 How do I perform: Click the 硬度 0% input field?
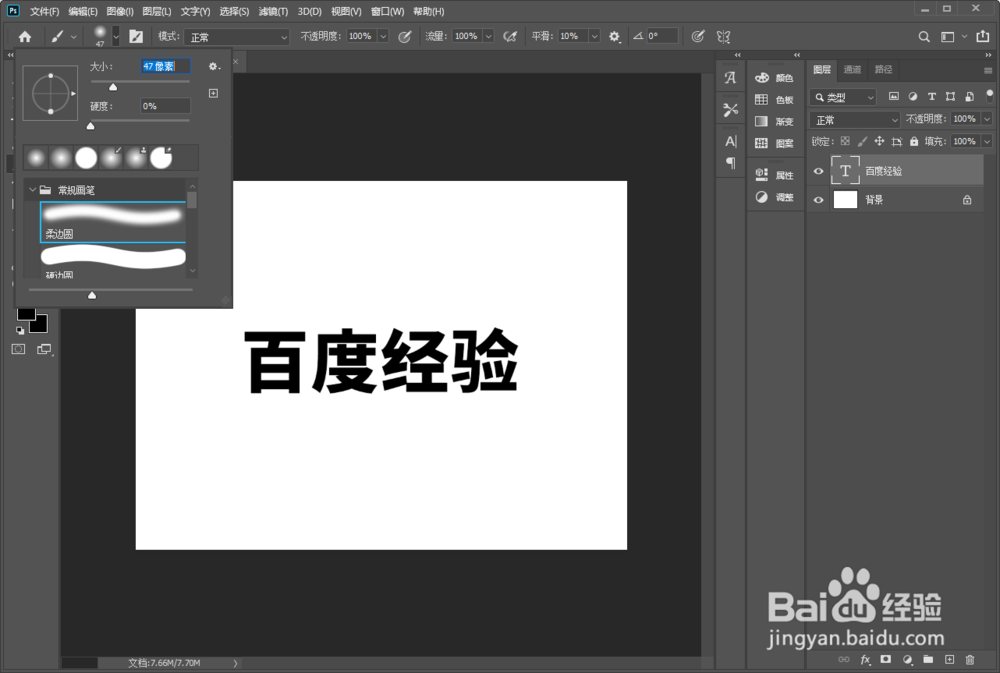click(x=165, y=106)
